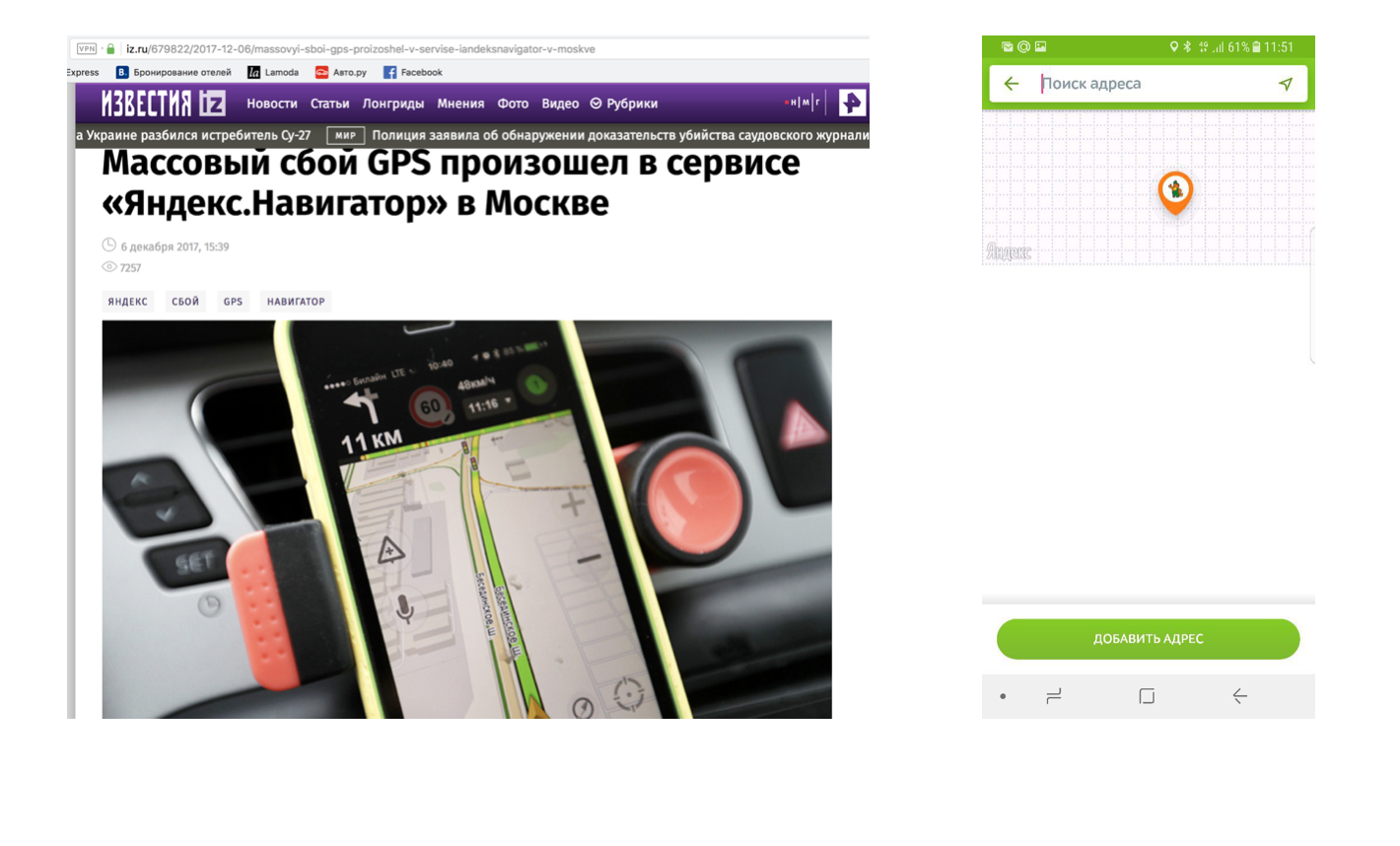
Task: Open the 'Мнения' menu item
Action: point(460,104)
